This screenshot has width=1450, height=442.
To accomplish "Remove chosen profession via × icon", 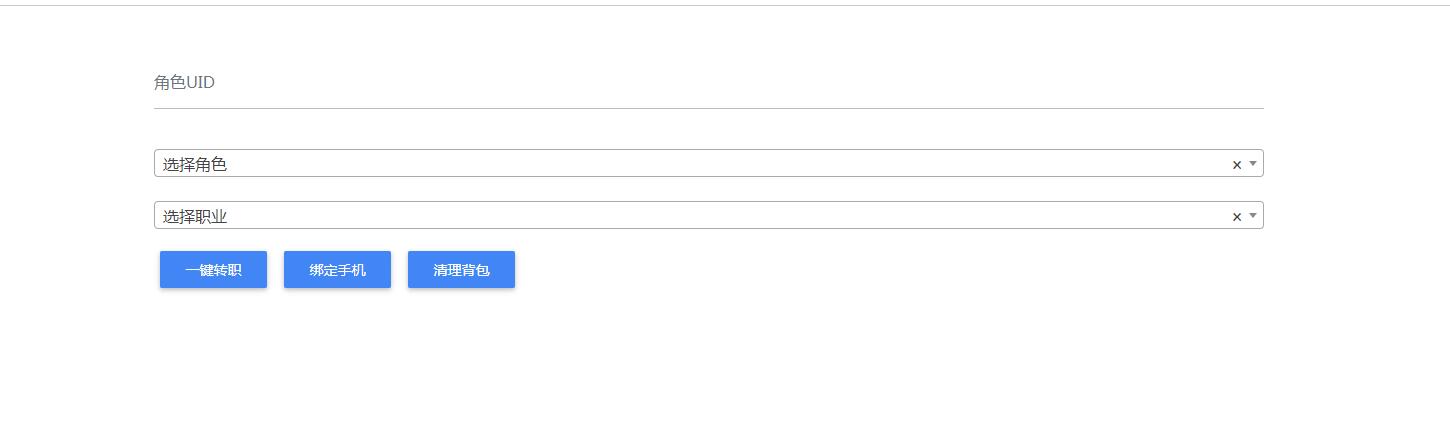I will (1236, 216).
